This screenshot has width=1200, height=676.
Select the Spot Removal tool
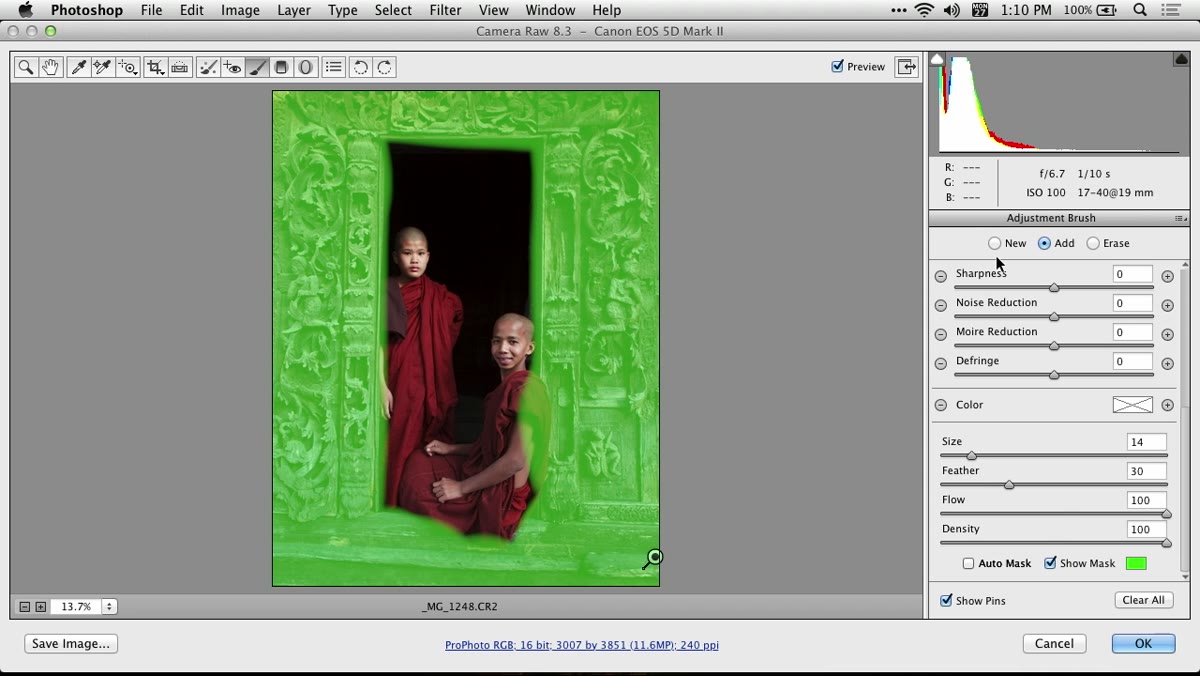[208, 67]
